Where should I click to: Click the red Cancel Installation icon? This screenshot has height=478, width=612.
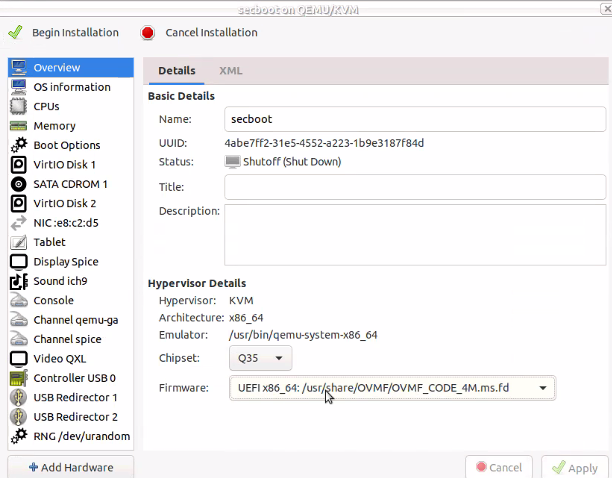148,32
